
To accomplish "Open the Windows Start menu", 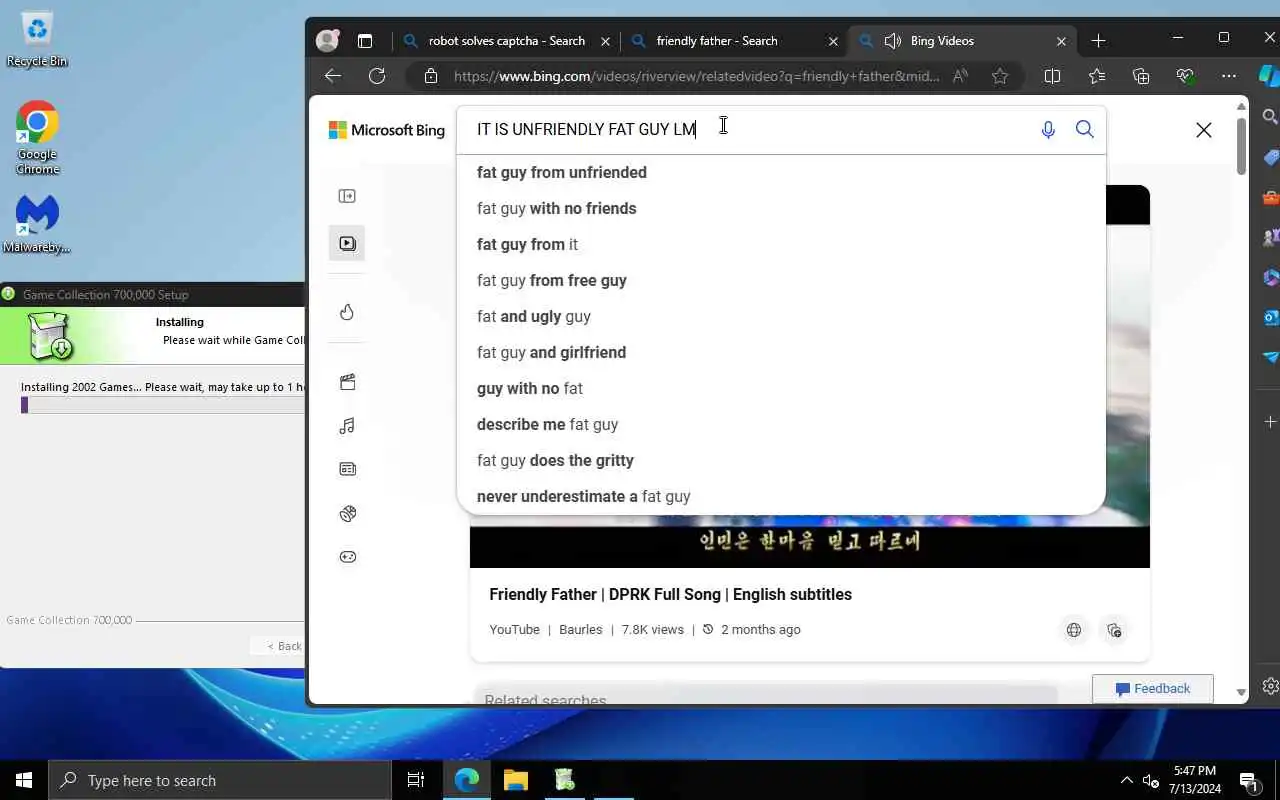I will pos(24,780).
